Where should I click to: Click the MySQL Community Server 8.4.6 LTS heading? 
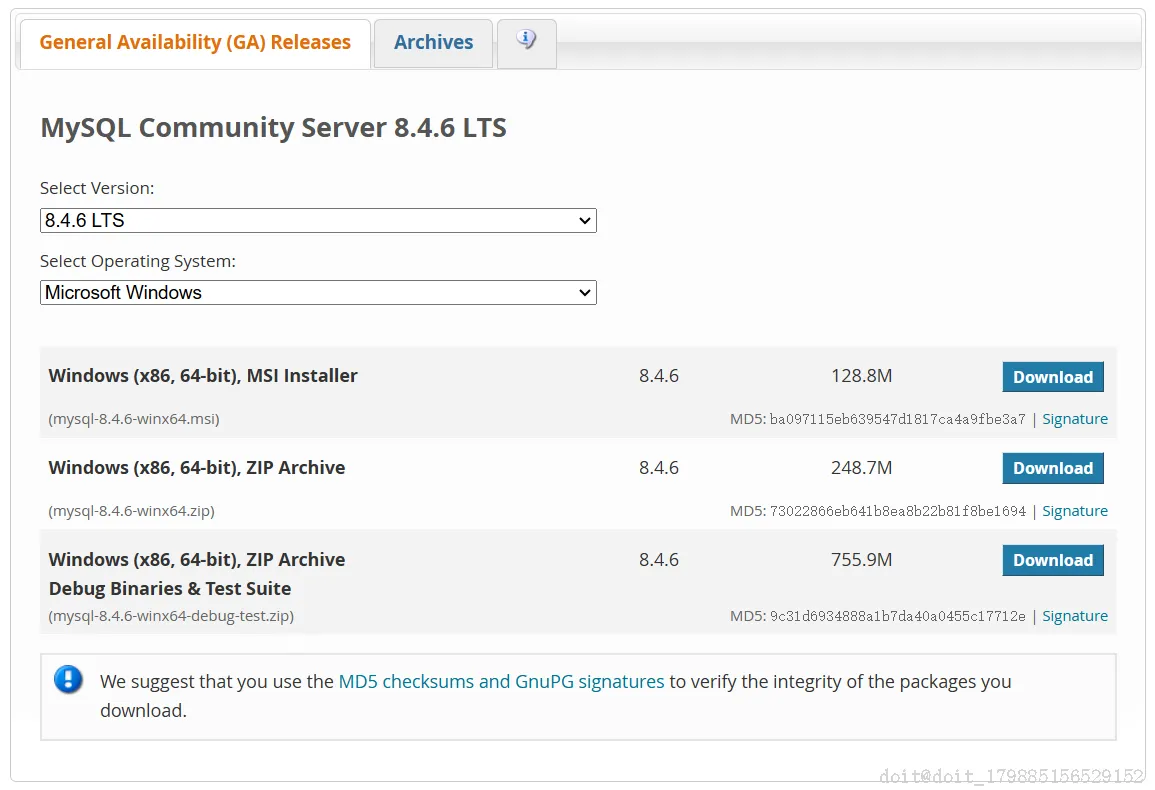tap(273, 128)
